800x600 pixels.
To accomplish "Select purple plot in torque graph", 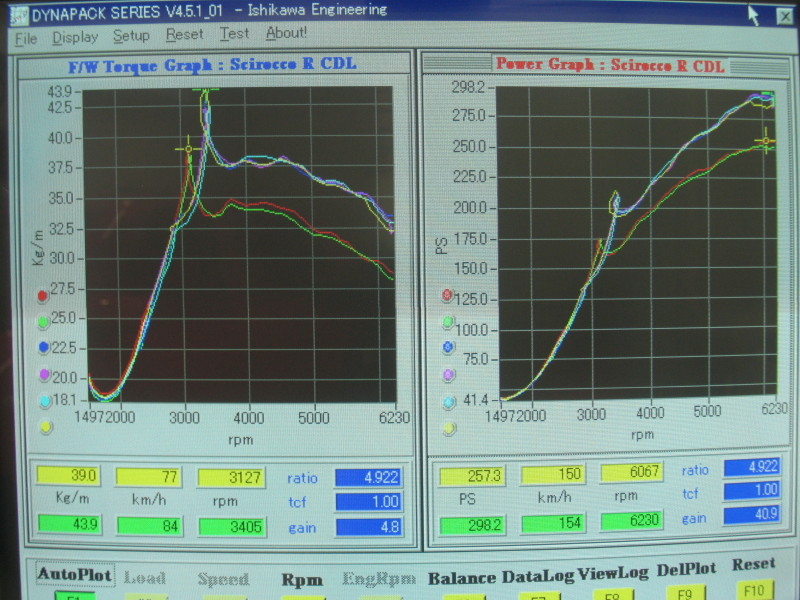I will [44, 375].
